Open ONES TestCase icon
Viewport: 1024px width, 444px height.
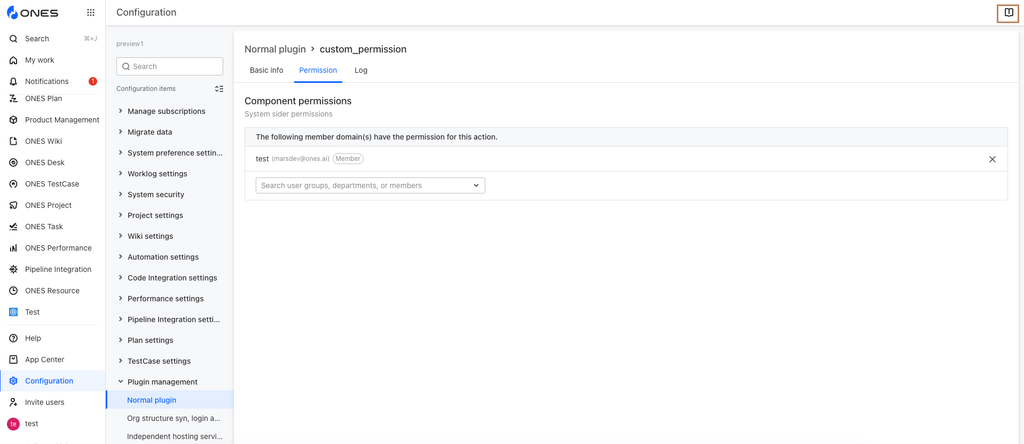click(x=13, y=184)
